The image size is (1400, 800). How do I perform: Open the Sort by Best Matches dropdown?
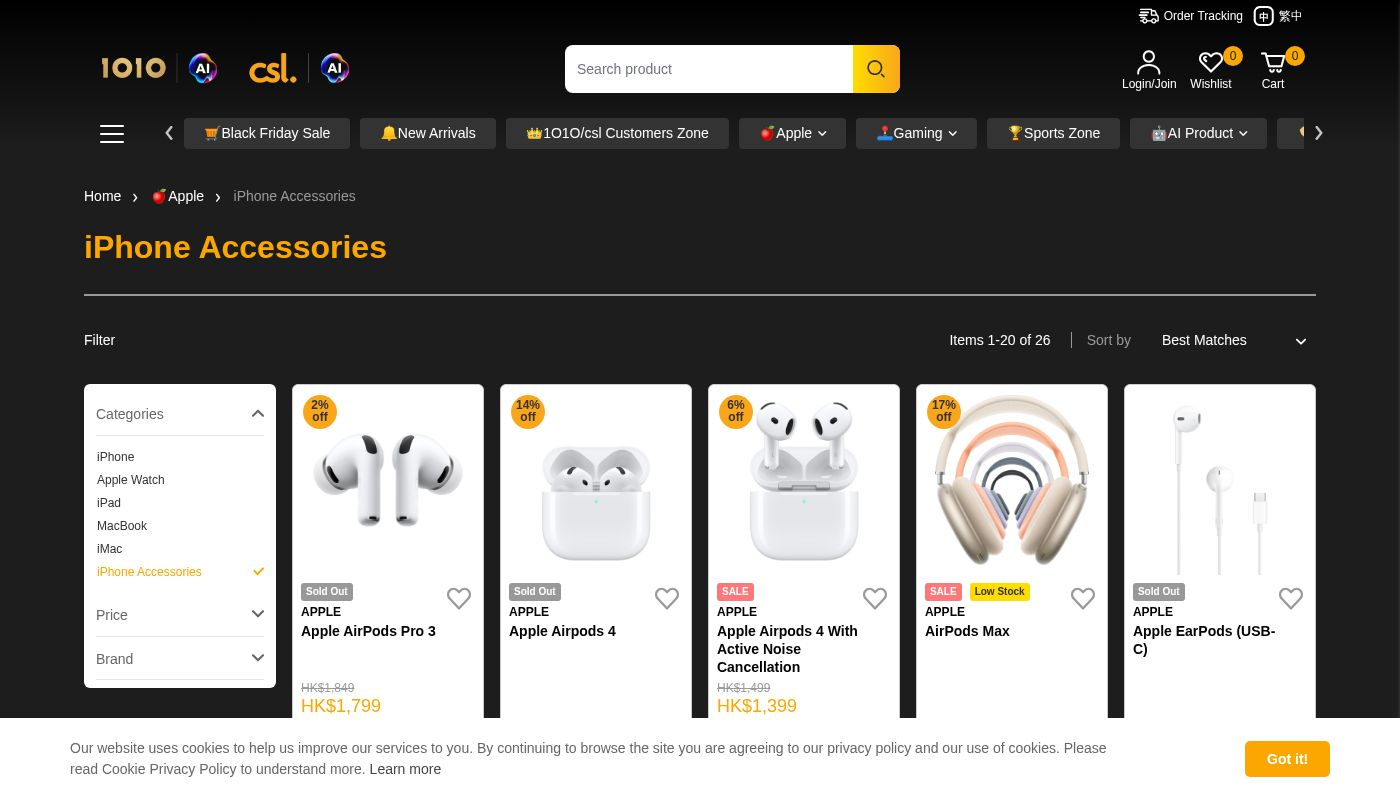tap(1233, 341)
